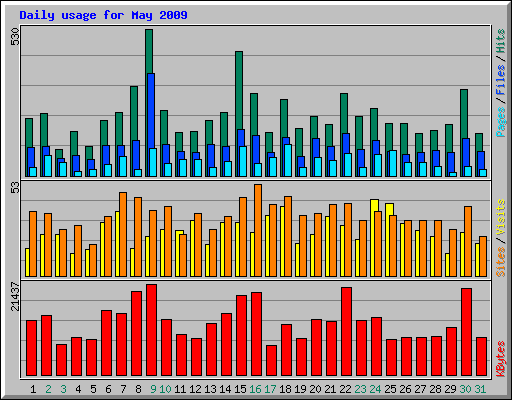The width and height of the screenshot is (512, 400).
Task: Click the red KBytes bar for day 17
Action: pyautogui.click(x=271, y=361)
